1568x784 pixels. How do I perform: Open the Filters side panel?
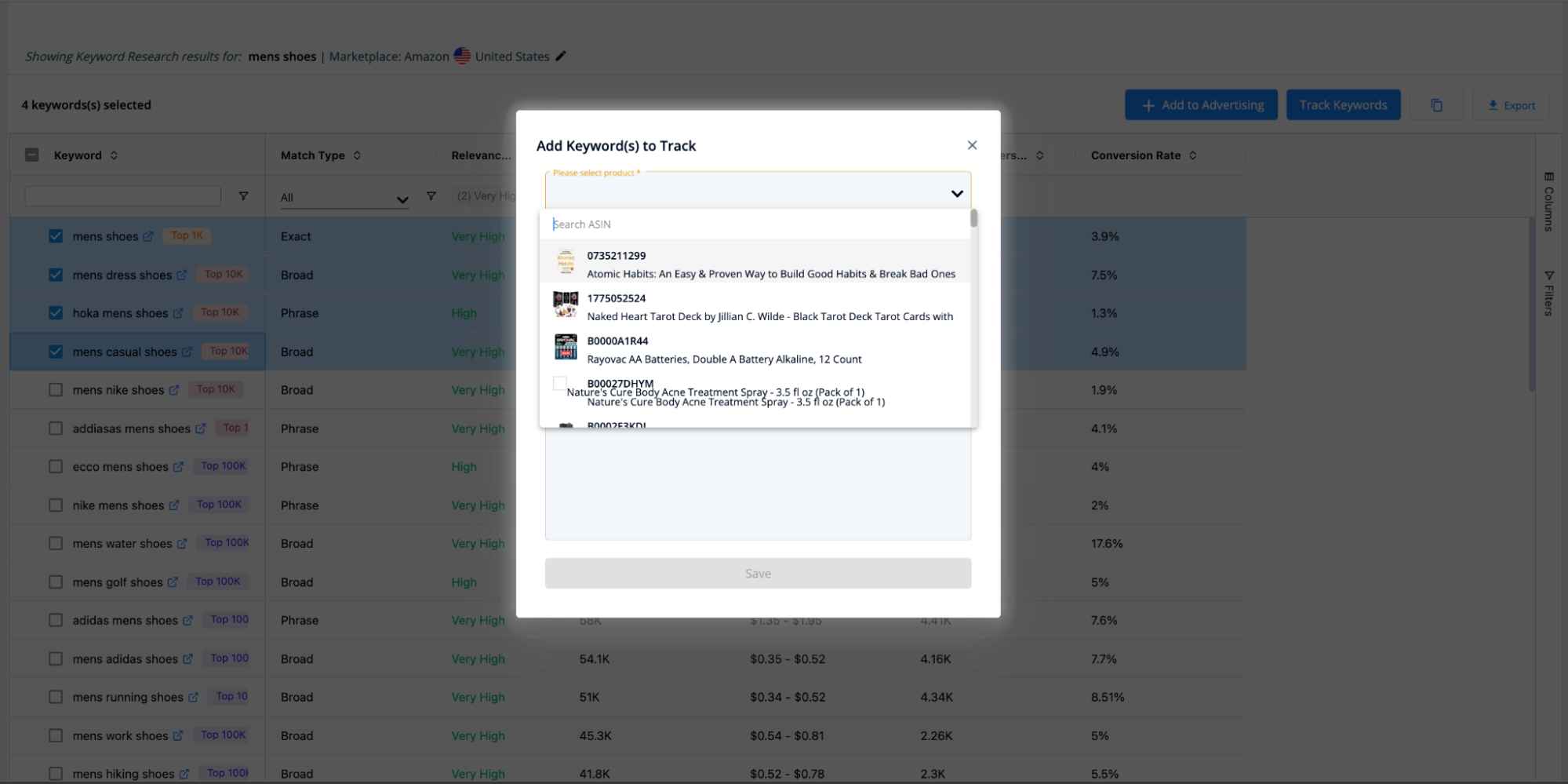[x=1549, y=294]
